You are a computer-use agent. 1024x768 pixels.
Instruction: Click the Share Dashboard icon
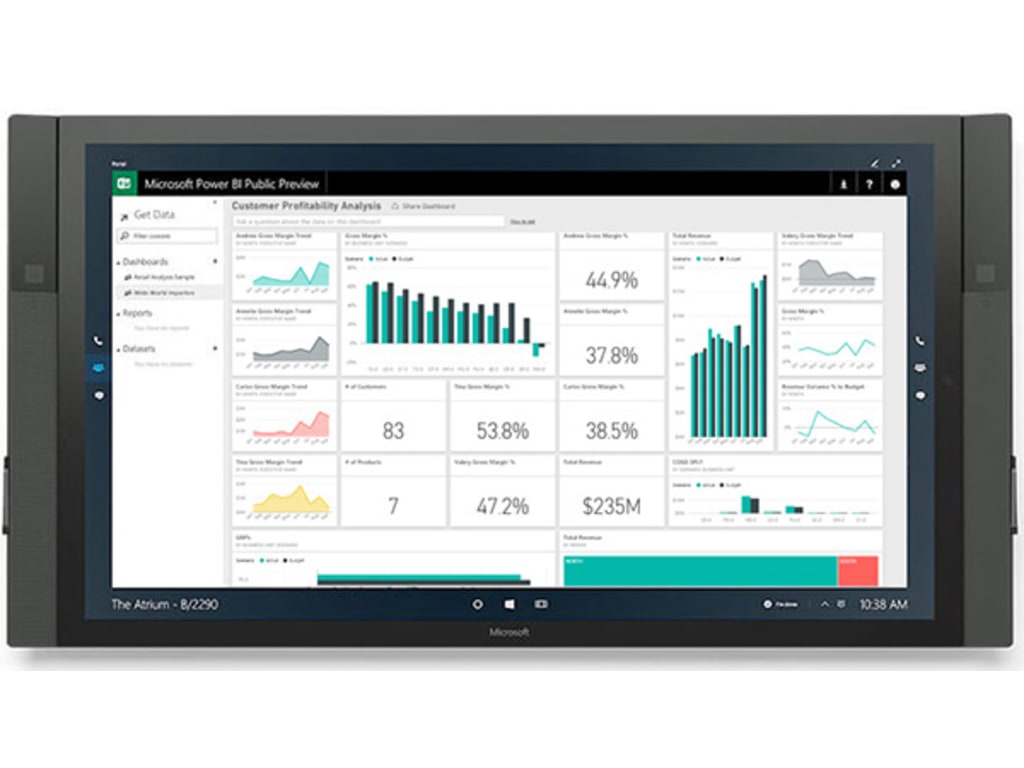click(x=394, y=206)
